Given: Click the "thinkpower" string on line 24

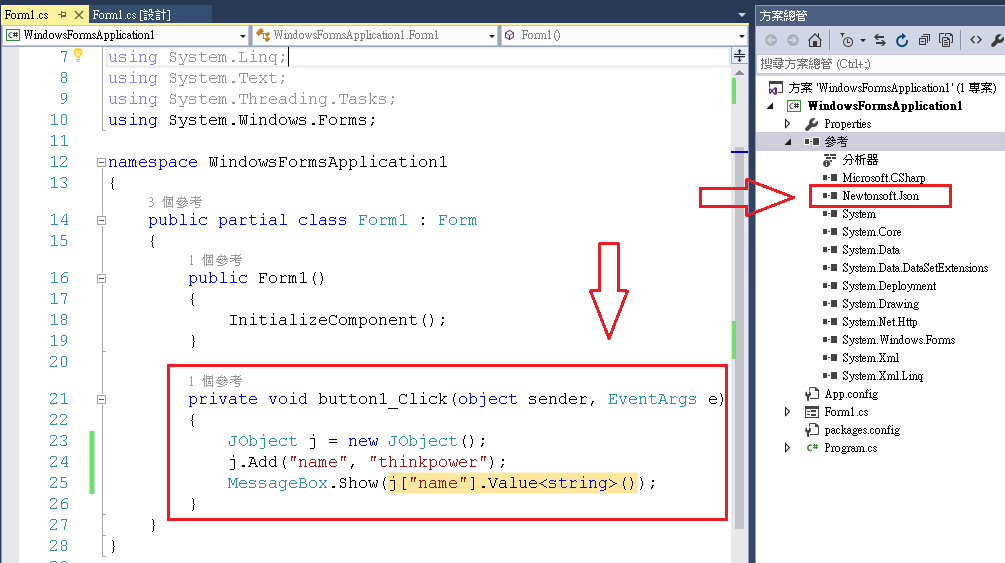Looking at the screenshot, I should pyautogui.click(x=428, y=462).
